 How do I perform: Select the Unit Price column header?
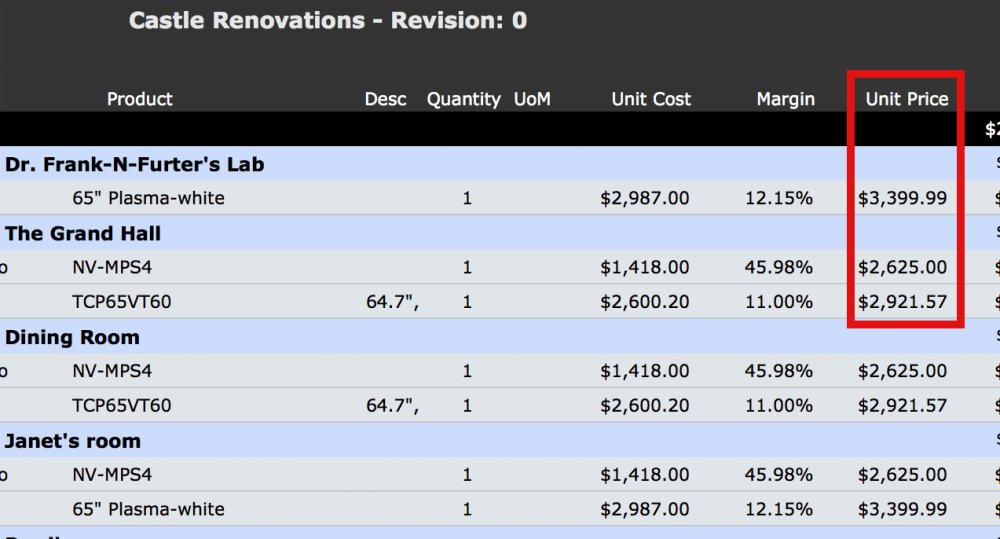click(906, 99)
